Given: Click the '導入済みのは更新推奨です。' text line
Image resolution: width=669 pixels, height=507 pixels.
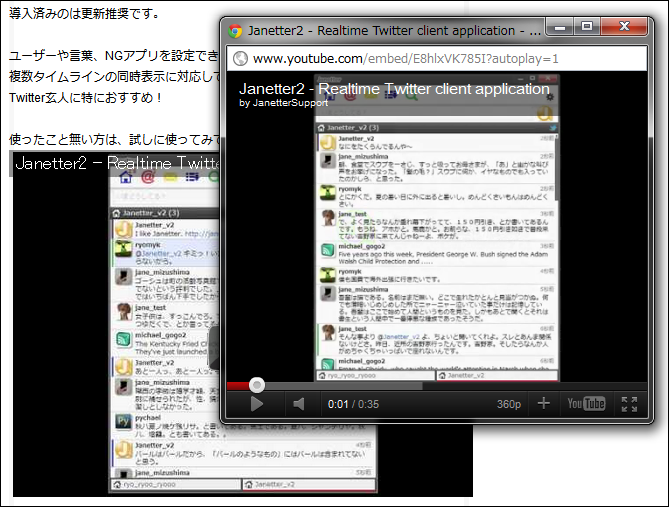Looking at the screenshot, I should (x=84, y=13).
